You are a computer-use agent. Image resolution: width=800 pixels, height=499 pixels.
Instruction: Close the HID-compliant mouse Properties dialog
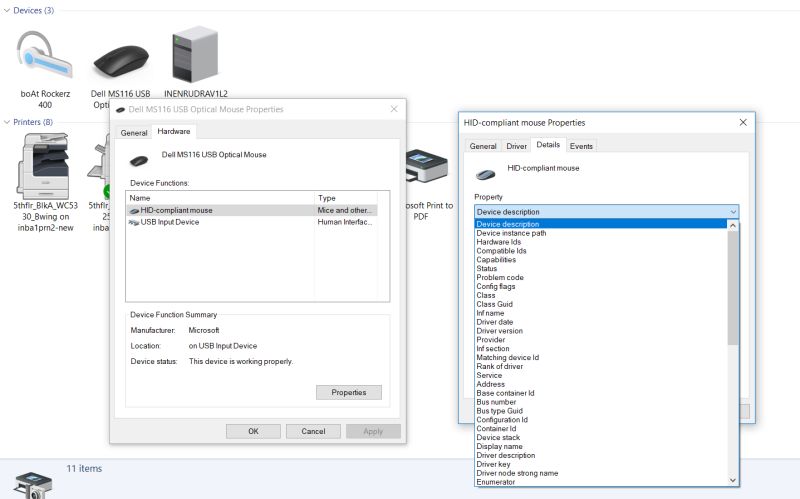click(743, 122)
